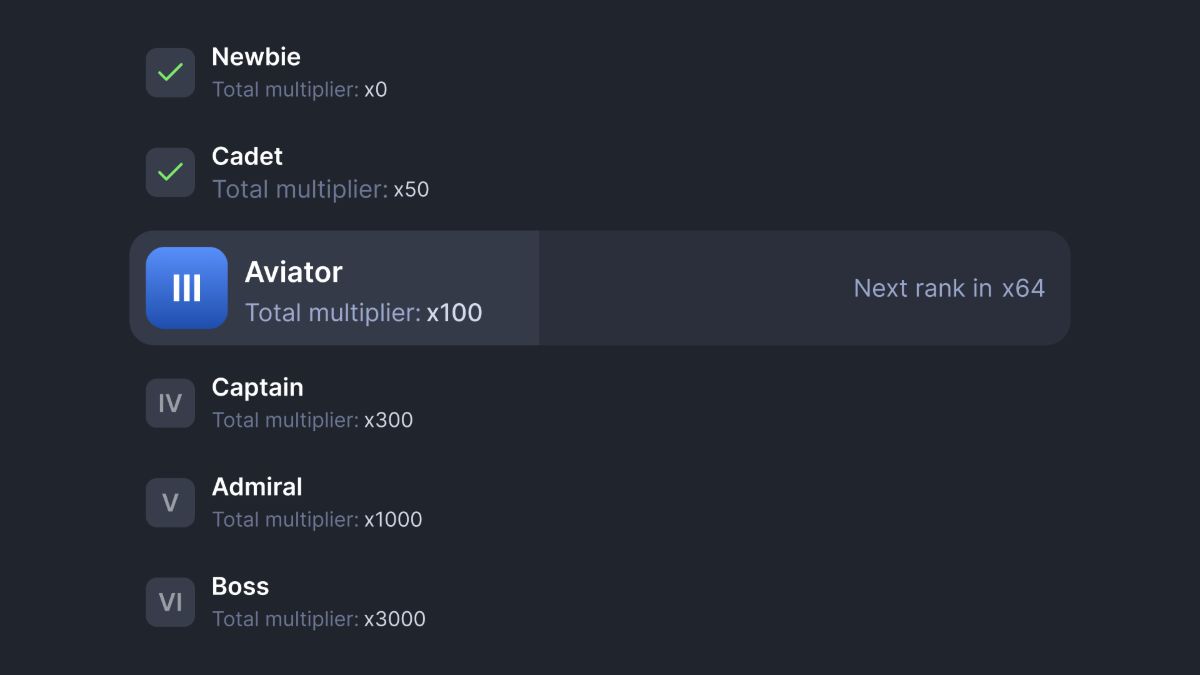
Task: Click the Next rank in x64 label
Action: 948,288
